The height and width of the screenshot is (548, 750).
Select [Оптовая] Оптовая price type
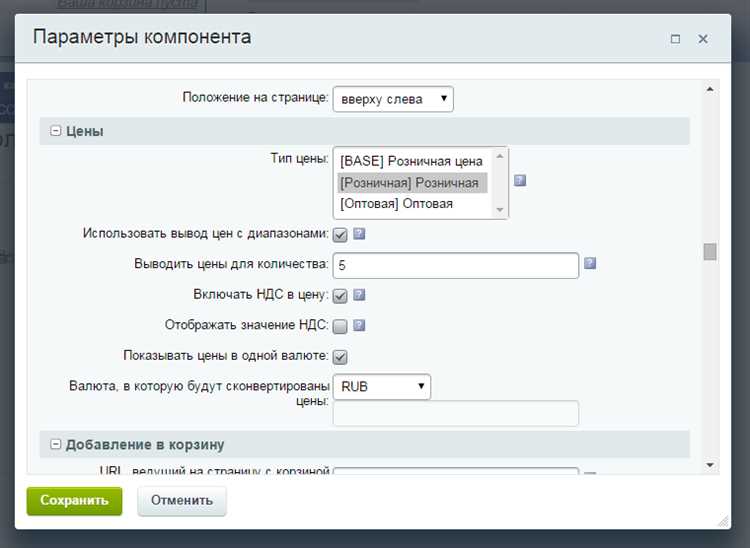point(412,204)
